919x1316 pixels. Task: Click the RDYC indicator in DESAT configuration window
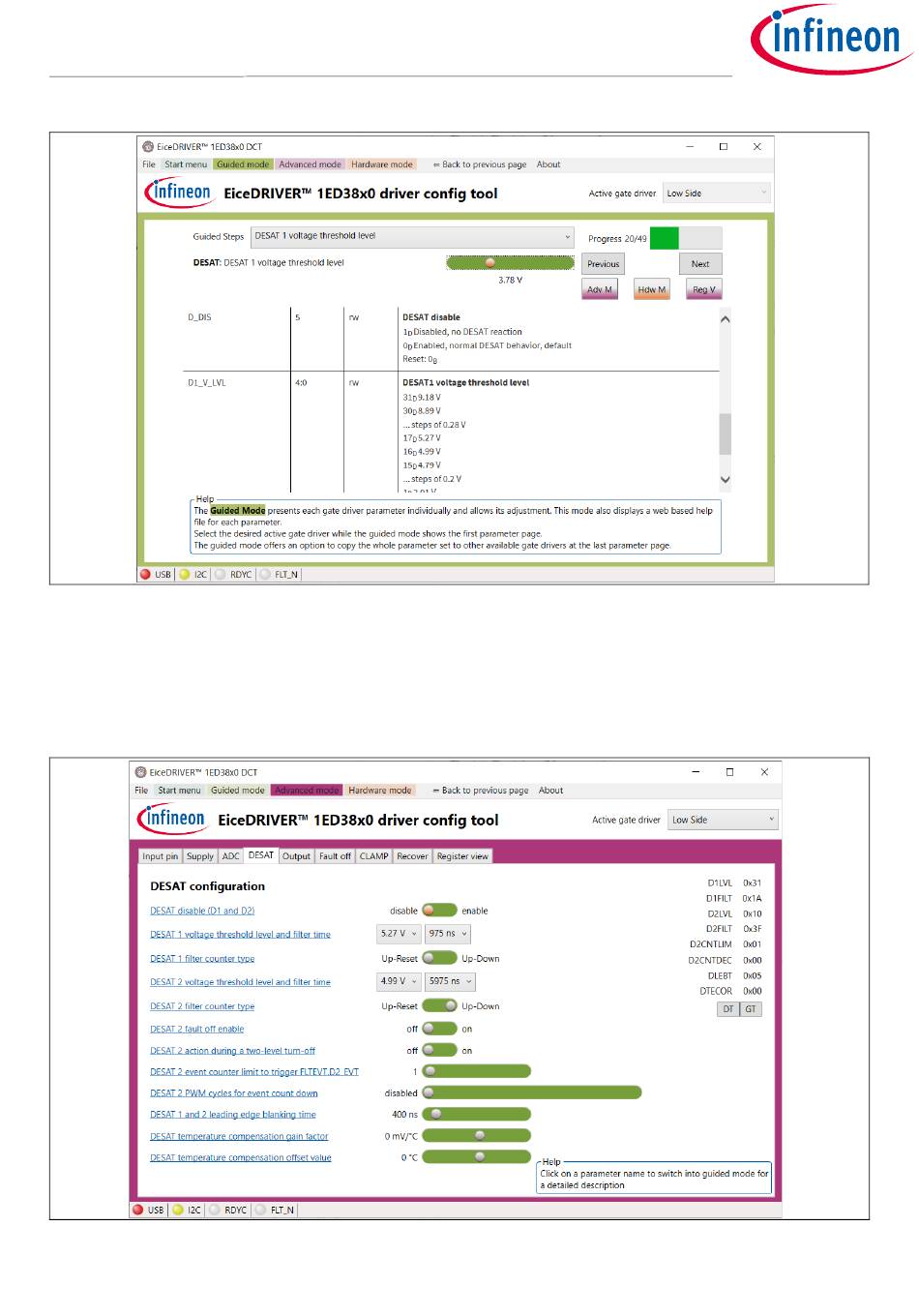214,1210
